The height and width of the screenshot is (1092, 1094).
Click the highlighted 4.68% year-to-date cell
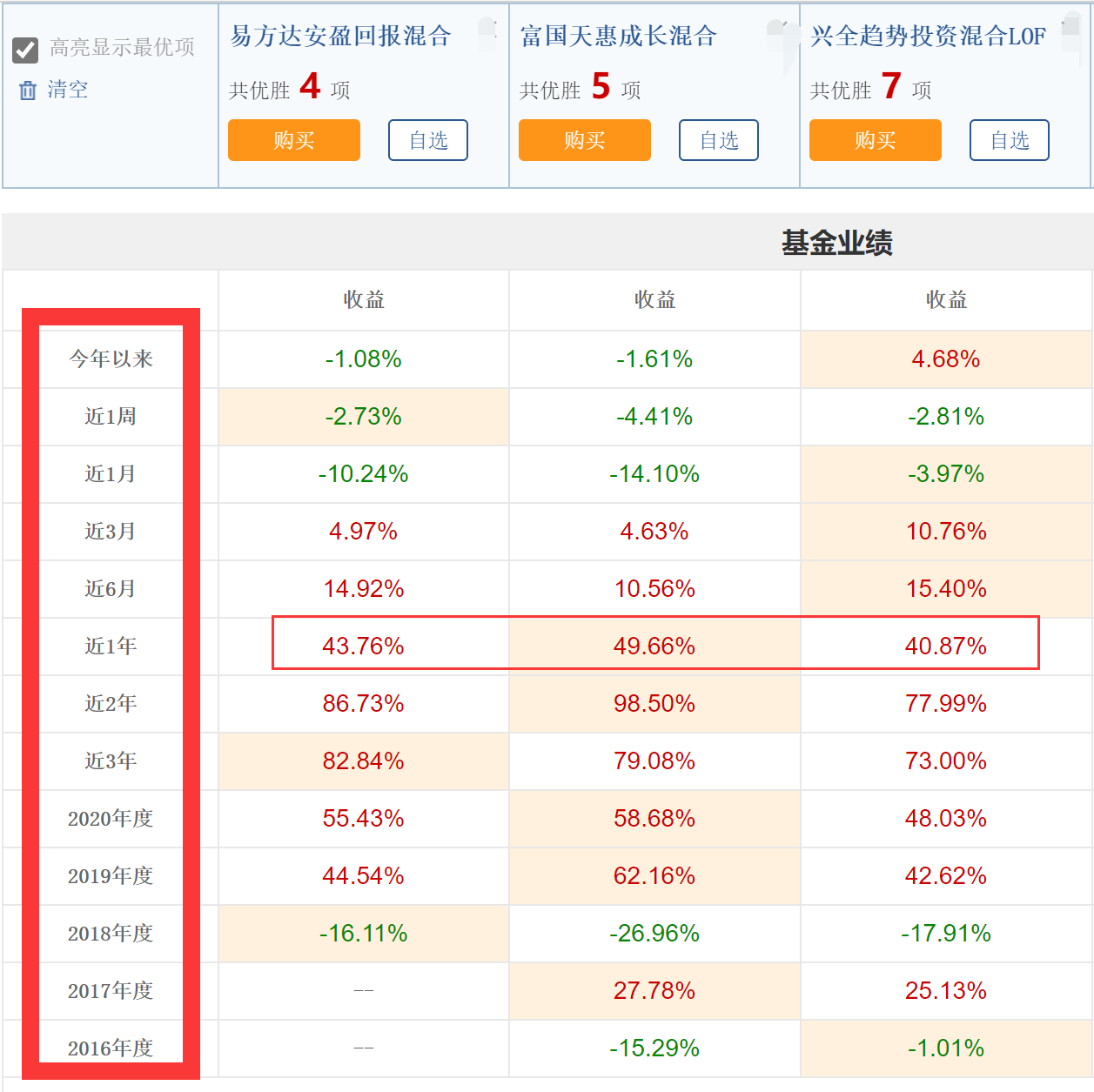pyautogui.click(x=946, y=359)
